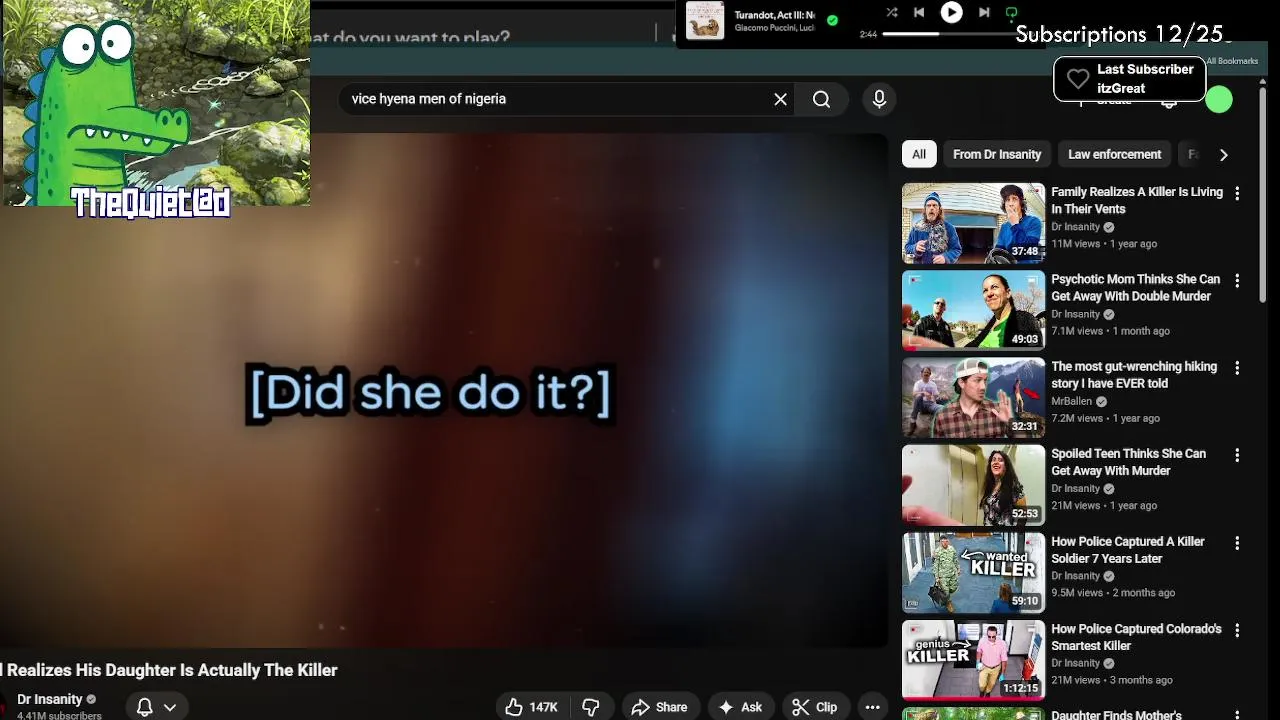The width and height of the screenshot is (1280, 720).
Task: Open options menu for Family Realizes A Killer video
Action: 1237,194
